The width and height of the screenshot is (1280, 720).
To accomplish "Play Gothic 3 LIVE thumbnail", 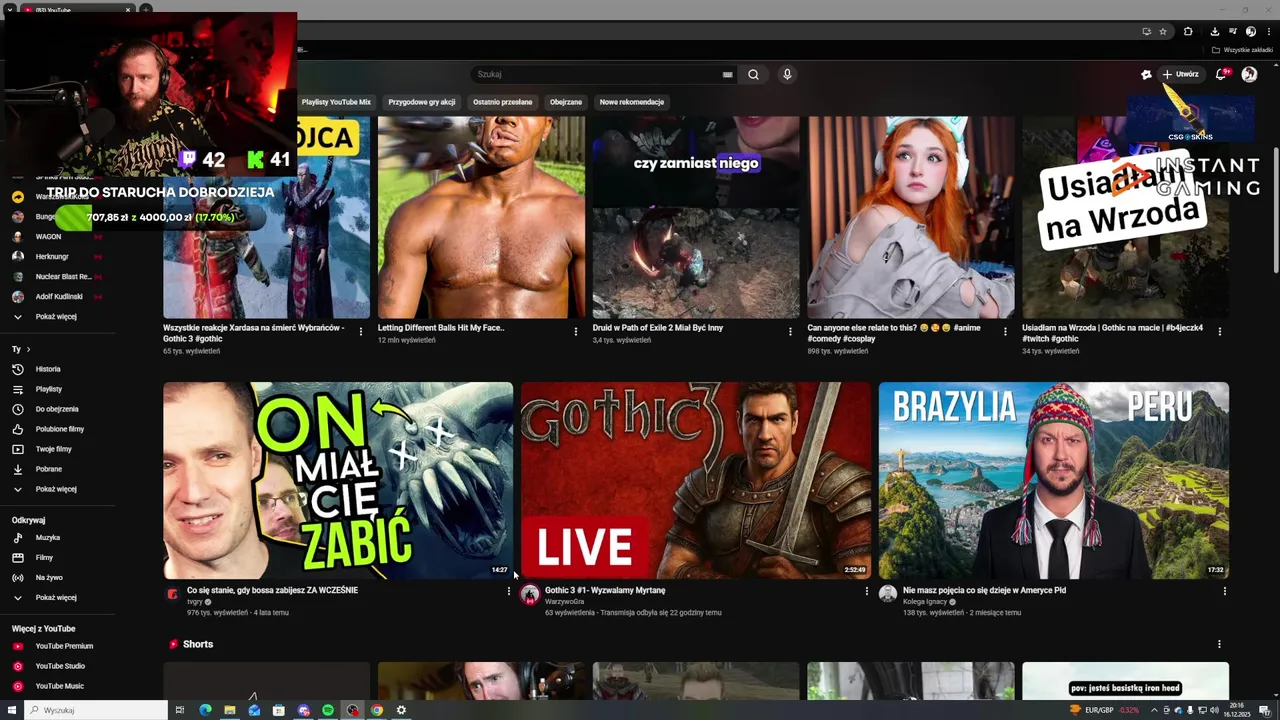I will point(696,480).
